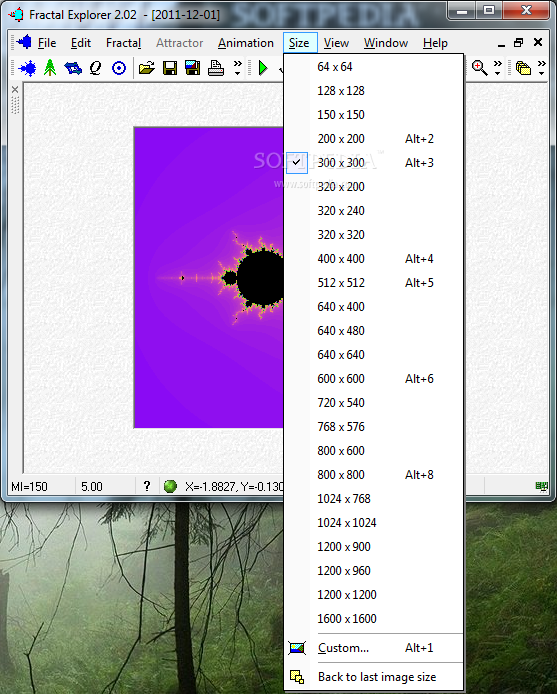Select 640 x 640 size
Screen dimensions: 557x694
[374, 355]
